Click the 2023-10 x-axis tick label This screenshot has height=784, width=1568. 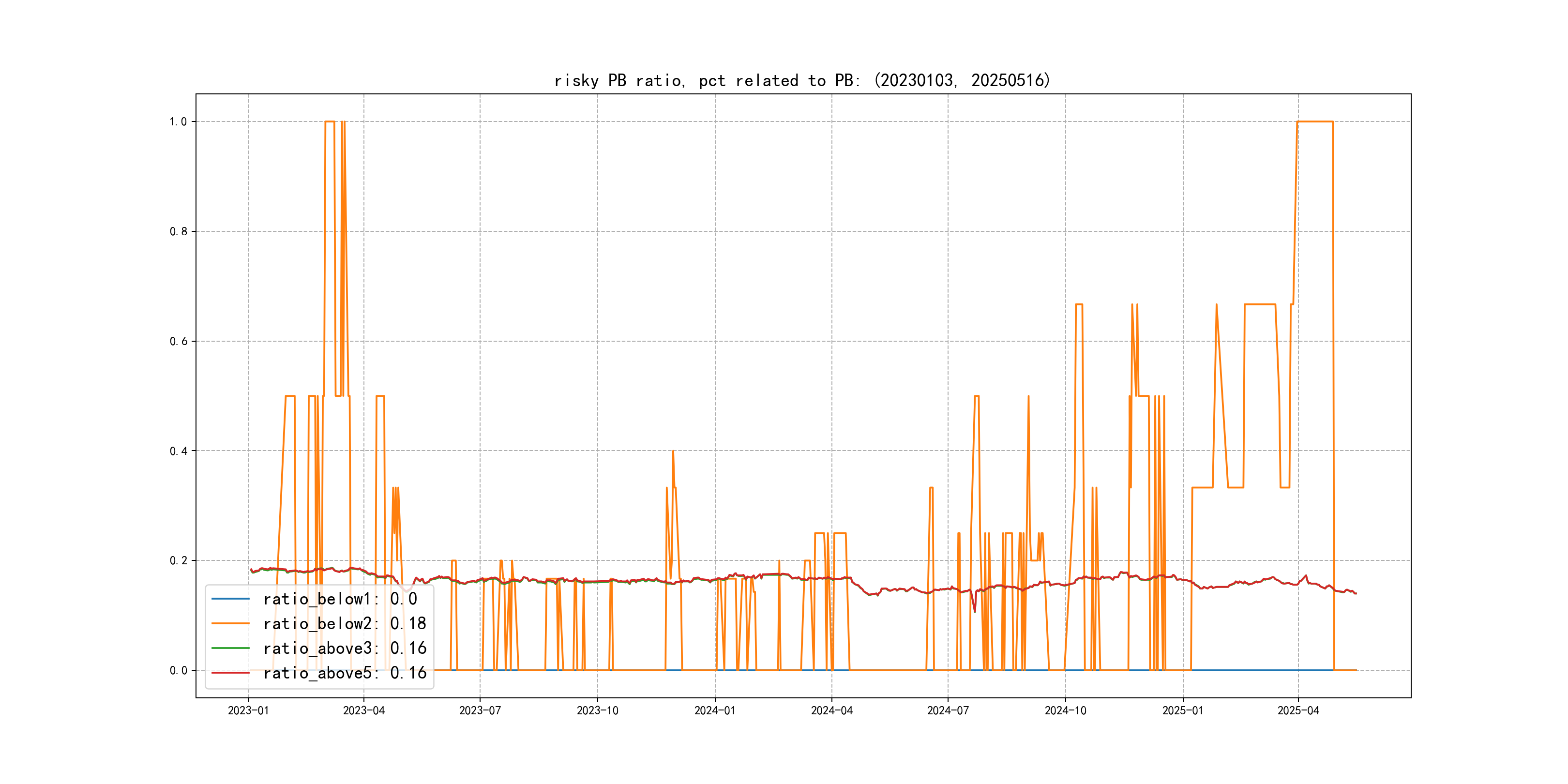pyautogui.click(x=597, y=710)
